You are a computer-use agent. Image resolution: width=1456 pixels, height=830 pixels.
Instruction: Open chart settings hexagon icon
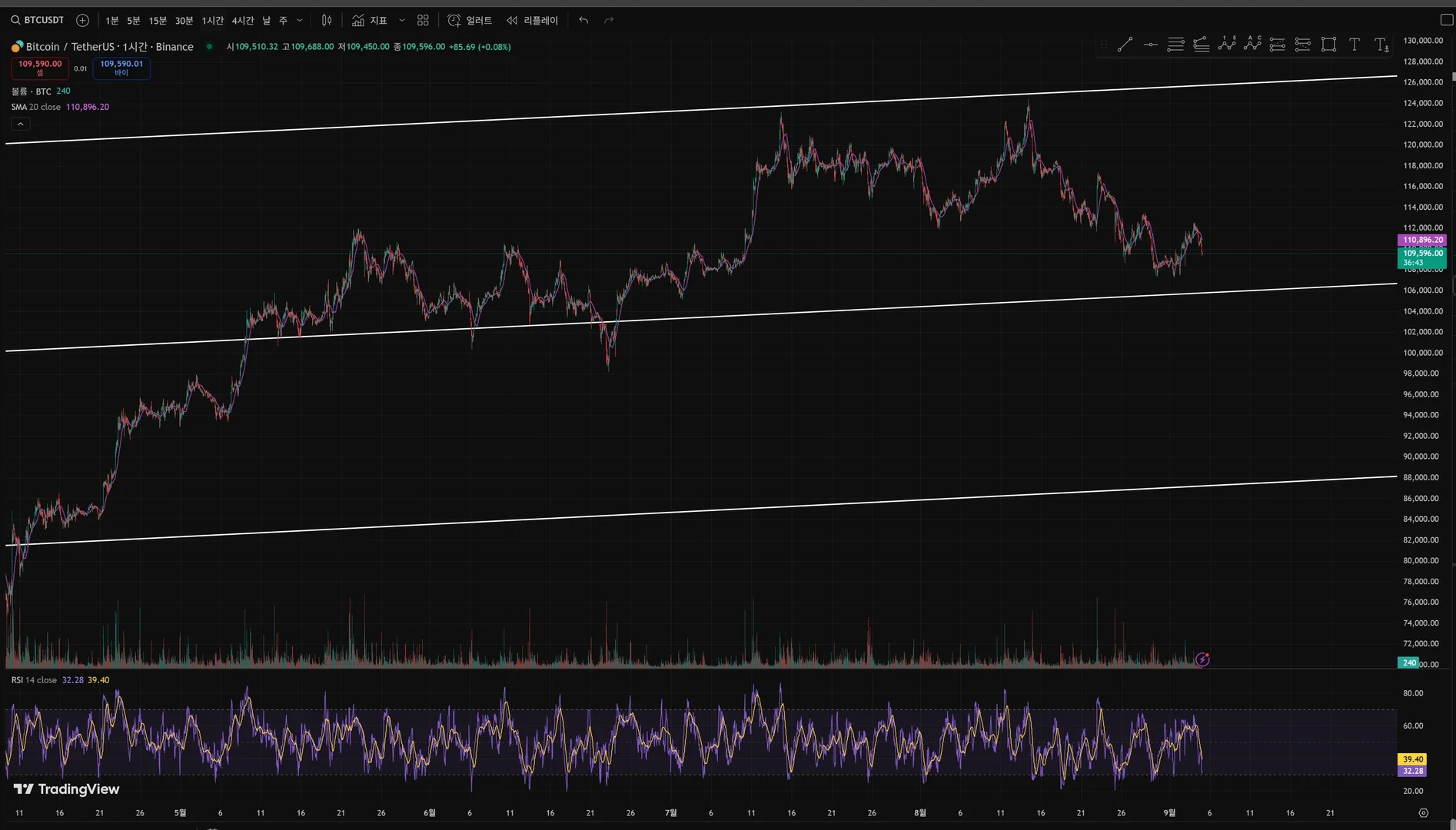pos(1424,812)
